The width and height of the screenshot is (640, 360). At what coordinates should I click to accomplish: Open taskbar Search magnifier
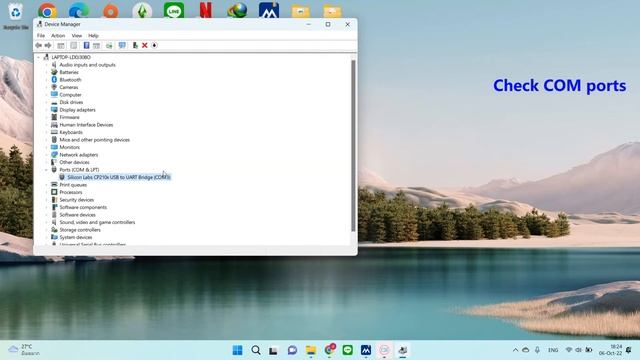click(x=256, y=350)
